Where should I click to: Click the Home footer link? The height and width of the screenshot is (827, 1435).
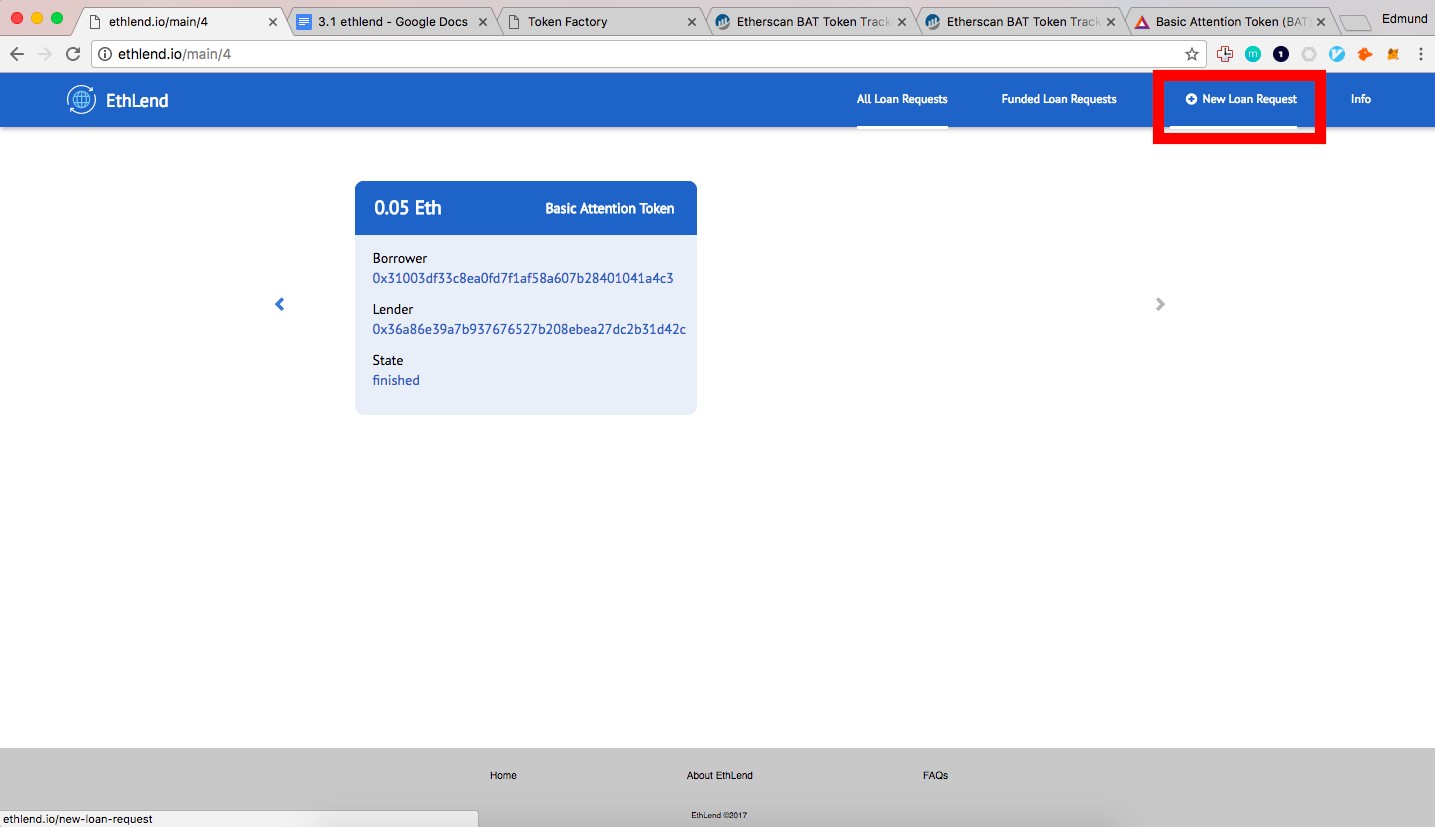click(503, 775)
